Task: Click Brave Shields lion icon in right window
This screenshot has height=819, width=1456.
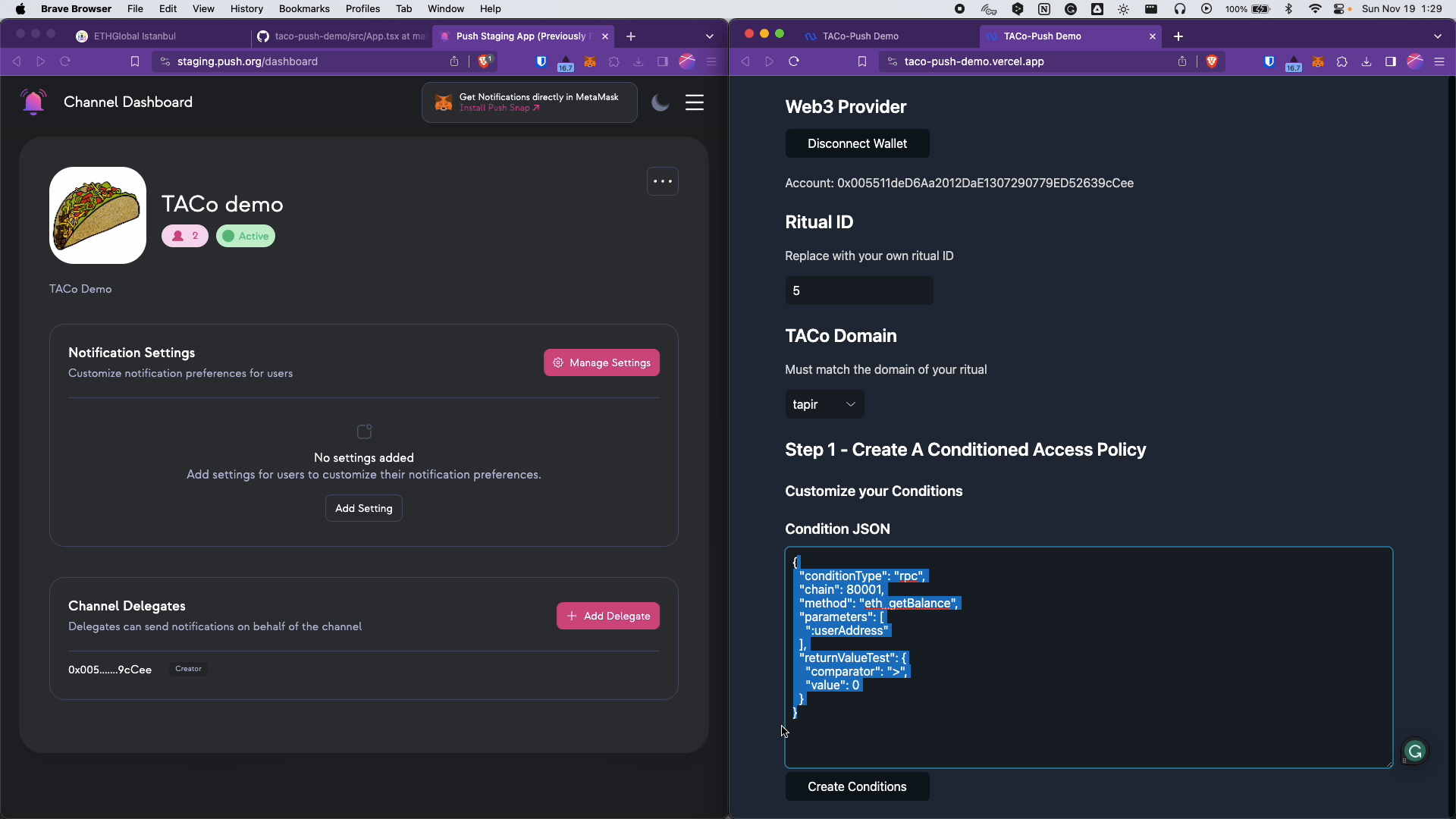Action: pos(1212,61)
